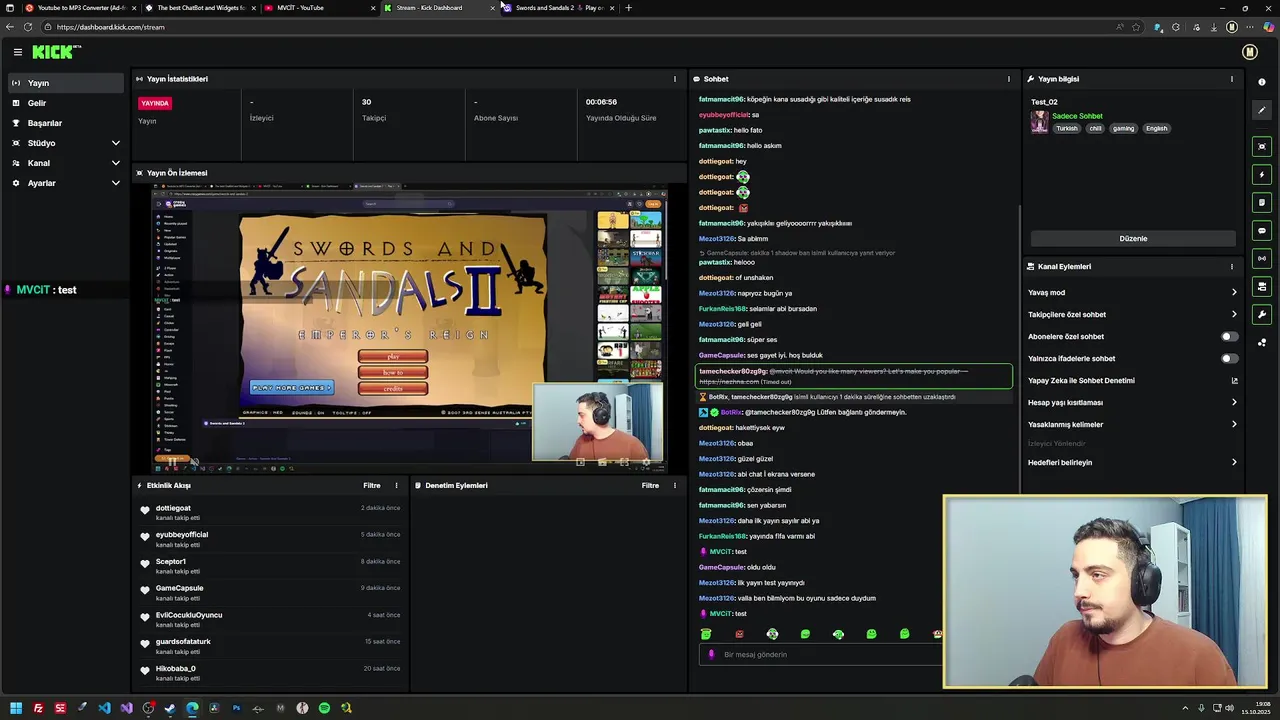The height and width of the screenshot is (720, 1280).
Task: Click the purple identity badge in message box
Action: pyautogui.click(x=711, y=655)
